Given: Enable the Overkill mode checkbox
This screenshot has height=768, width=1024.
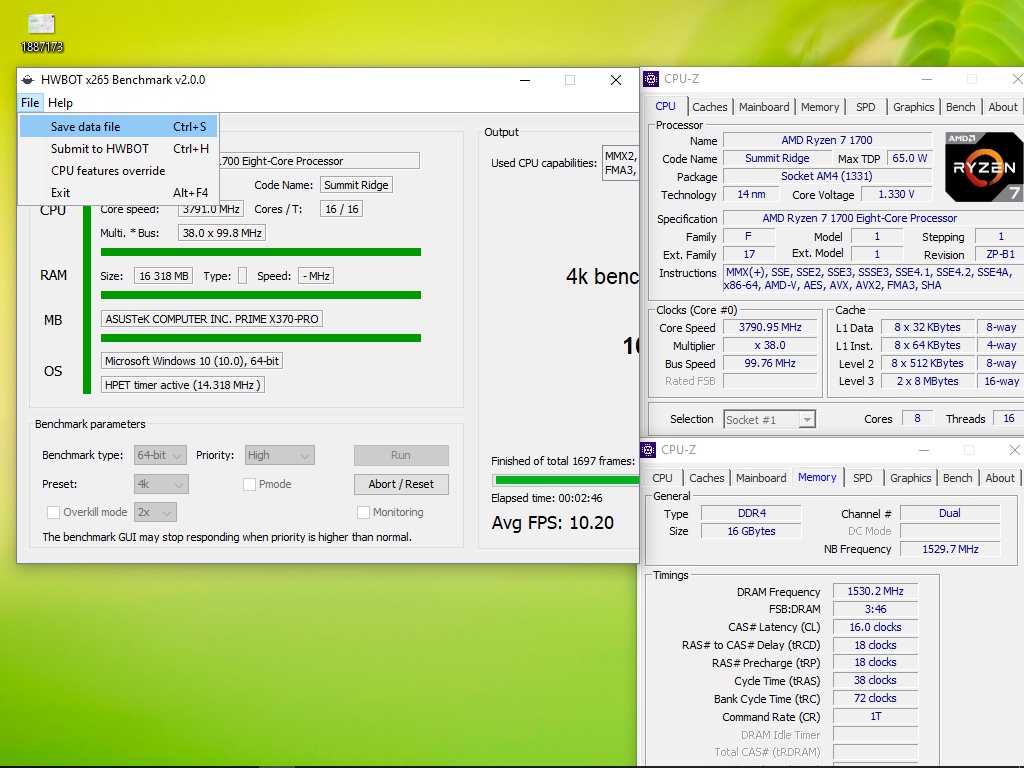Looking at the screenshot, I should pyautogui.click(x=54, y=513).
